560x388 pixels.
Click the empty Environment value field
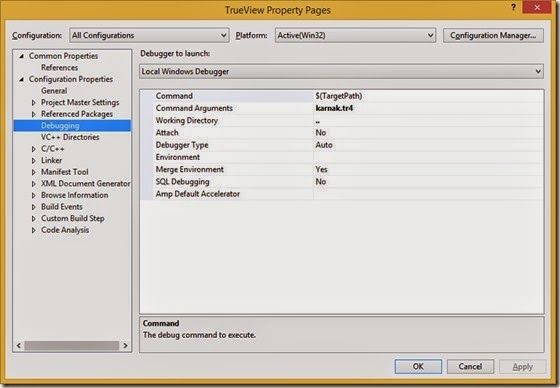429,157
